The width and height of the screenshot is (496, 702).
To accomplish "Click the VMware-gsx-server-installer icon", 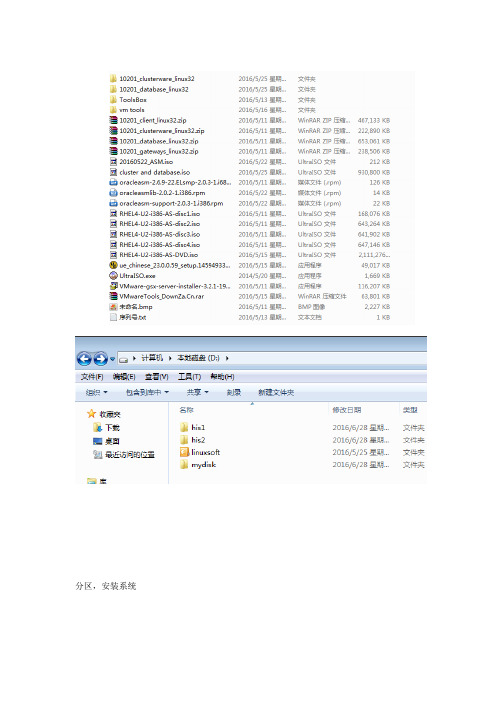I will coord(113,286).
